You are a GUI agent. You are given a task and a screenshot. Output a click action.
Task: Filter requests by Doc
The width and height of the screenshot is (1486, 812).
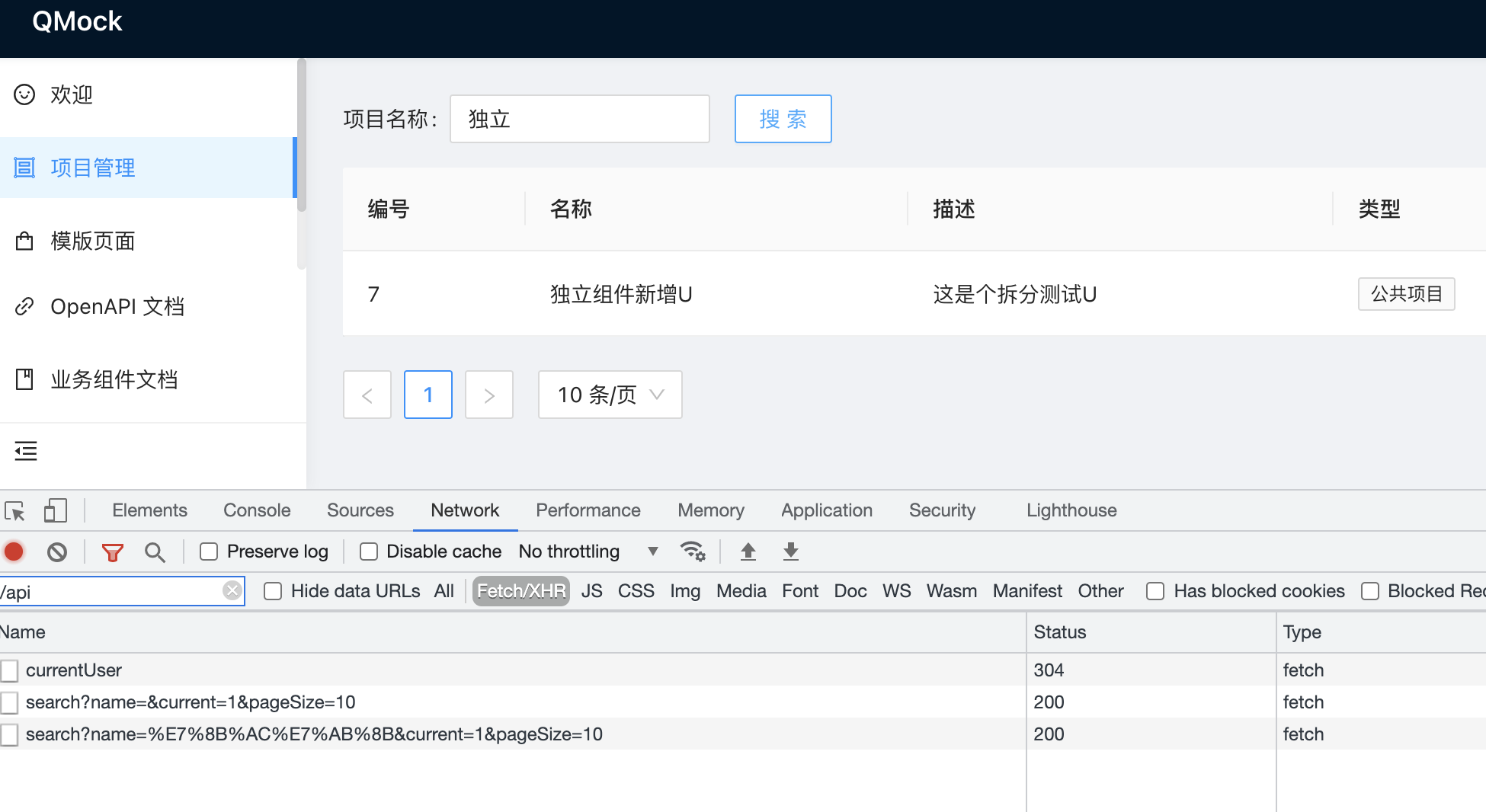click(x=850, y=591)
